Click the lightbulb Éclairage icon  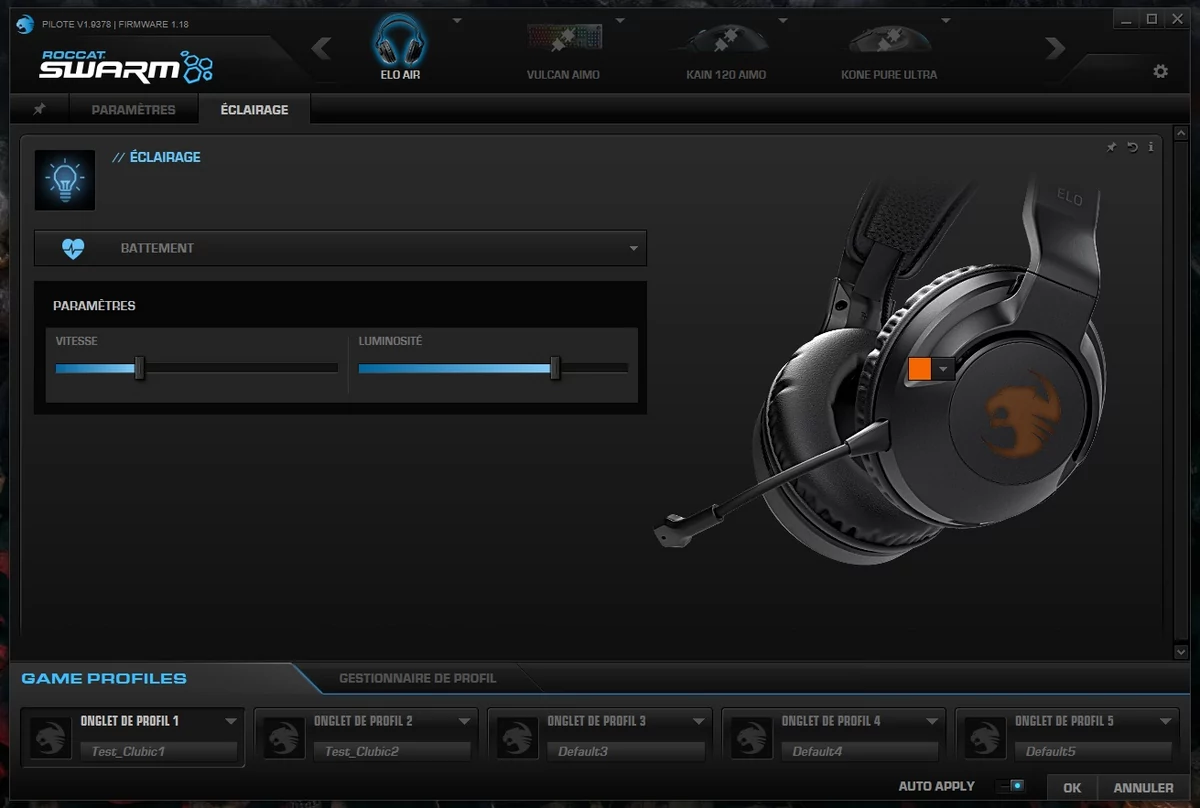click(x=65, y=180)
